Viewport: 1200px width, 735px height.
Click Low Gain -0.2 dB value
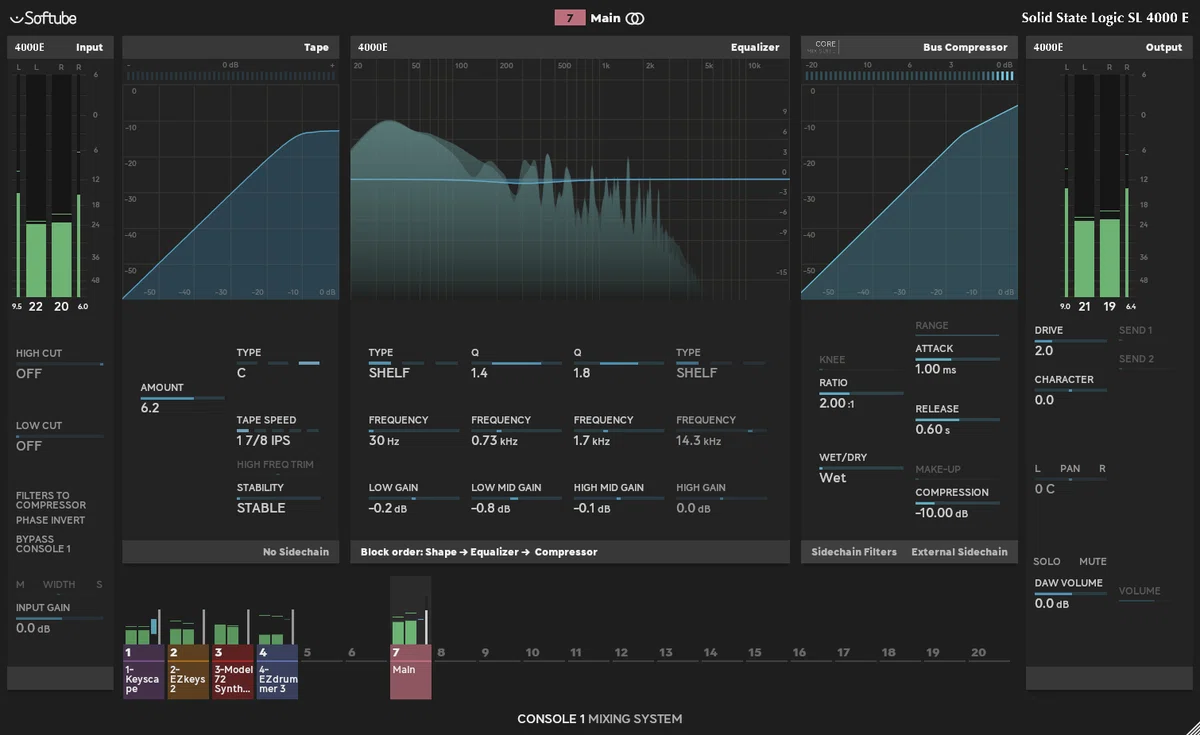point(389,508)
